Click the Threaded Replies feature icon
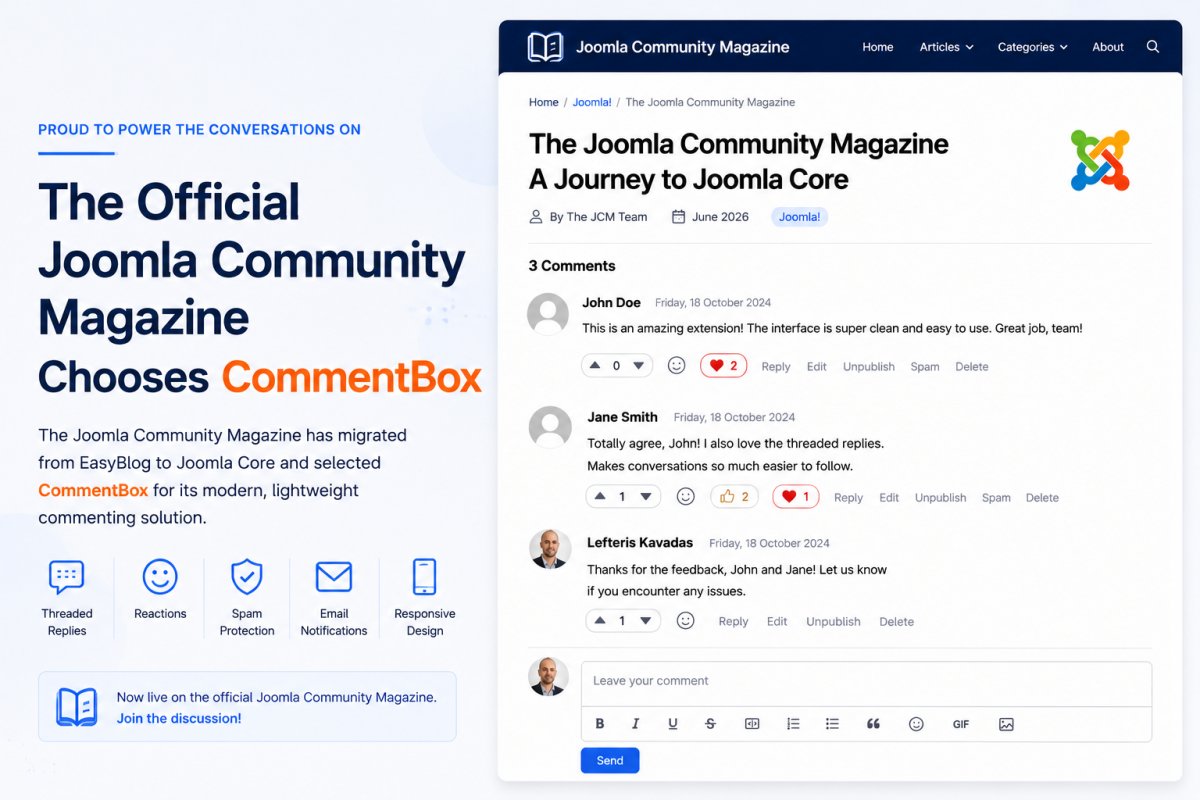 tap(66, 577)
